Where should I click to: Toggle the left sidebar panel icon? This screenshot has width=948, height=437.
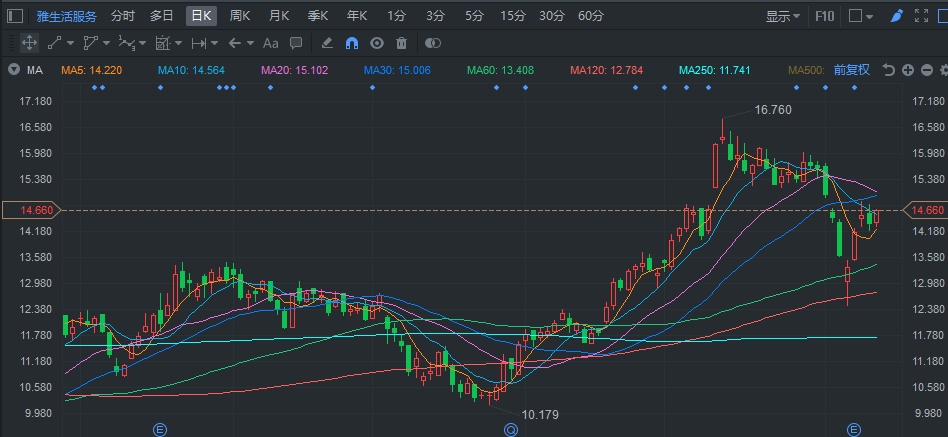[15, 16]
